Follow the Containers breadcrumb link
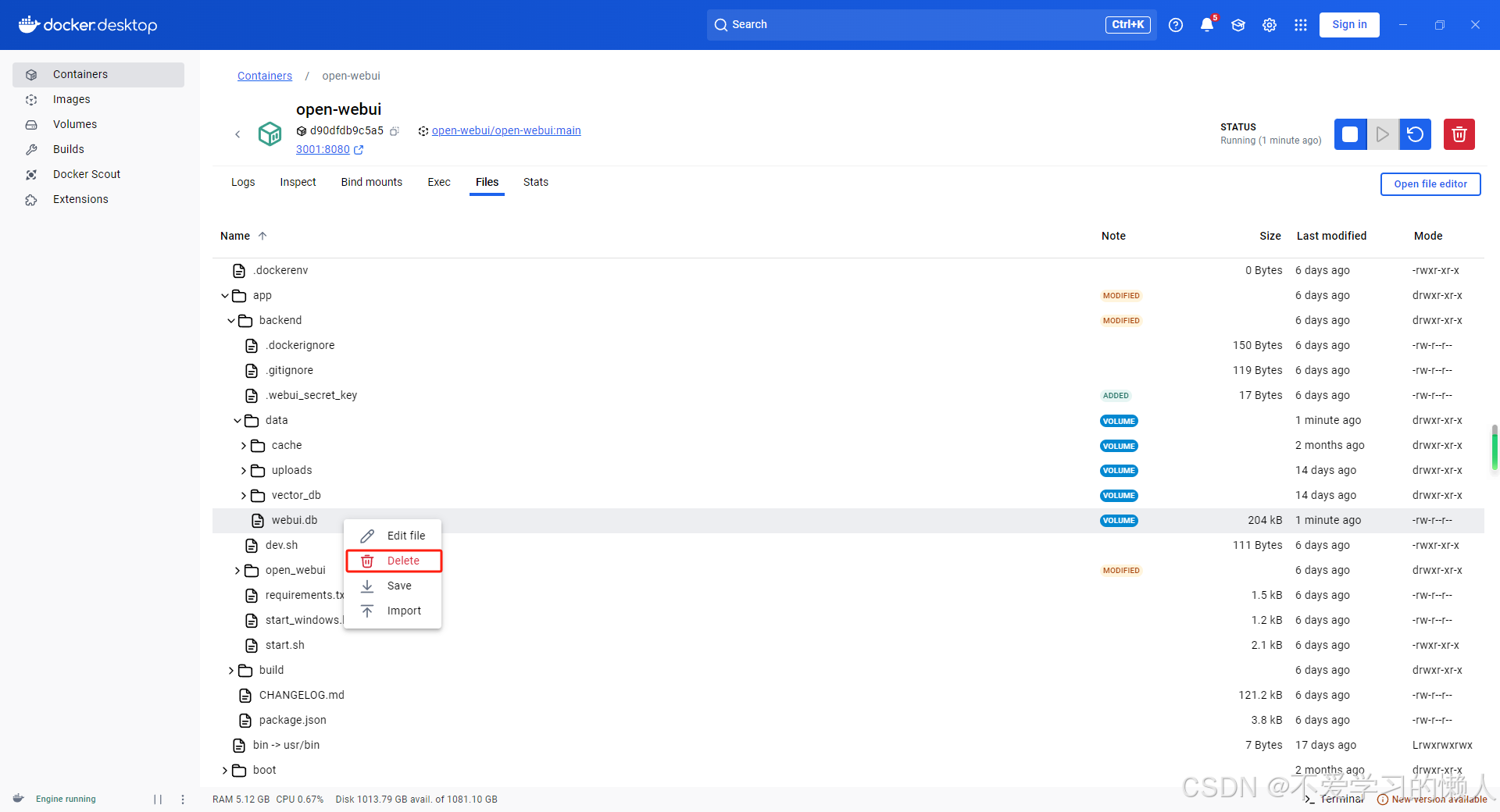The image size is (1500, 812). tap(265, 76)
